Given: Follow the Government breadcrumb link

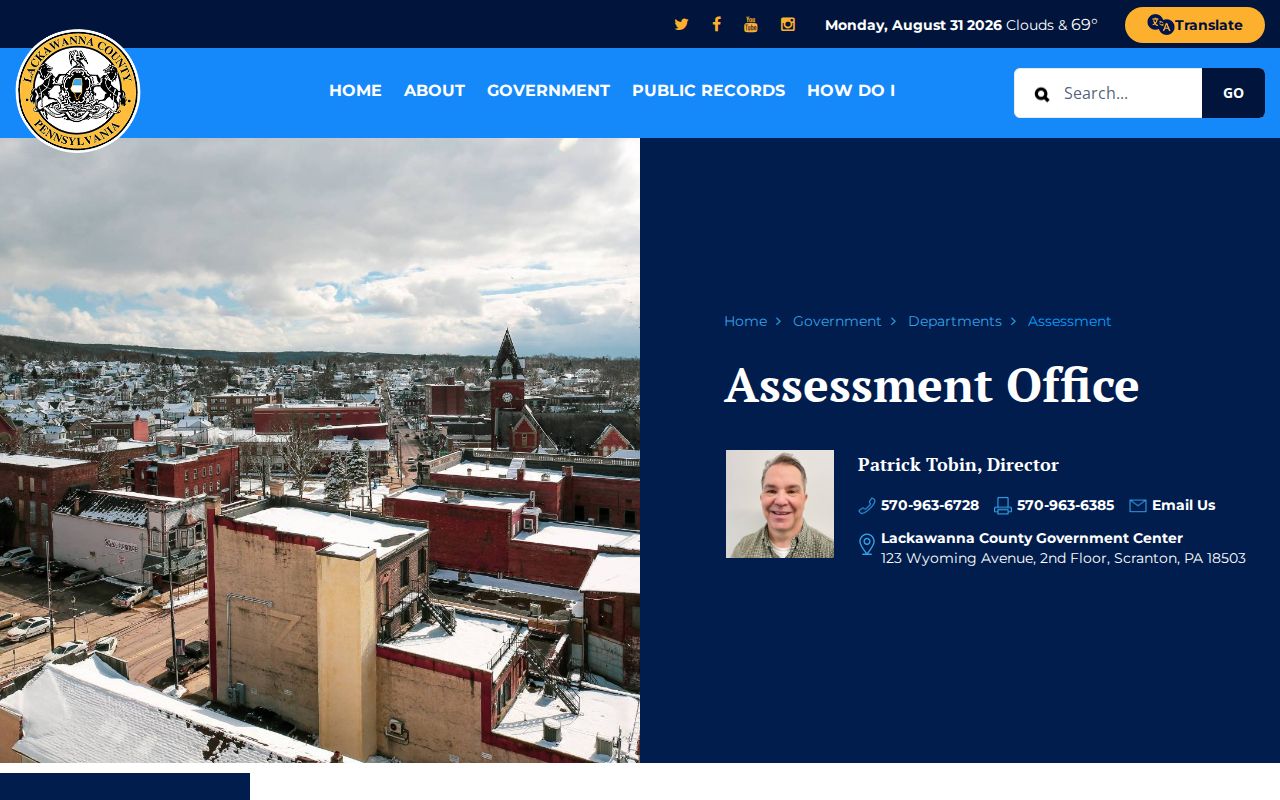Looking at the screenshot, I should [x=837, y=321].
